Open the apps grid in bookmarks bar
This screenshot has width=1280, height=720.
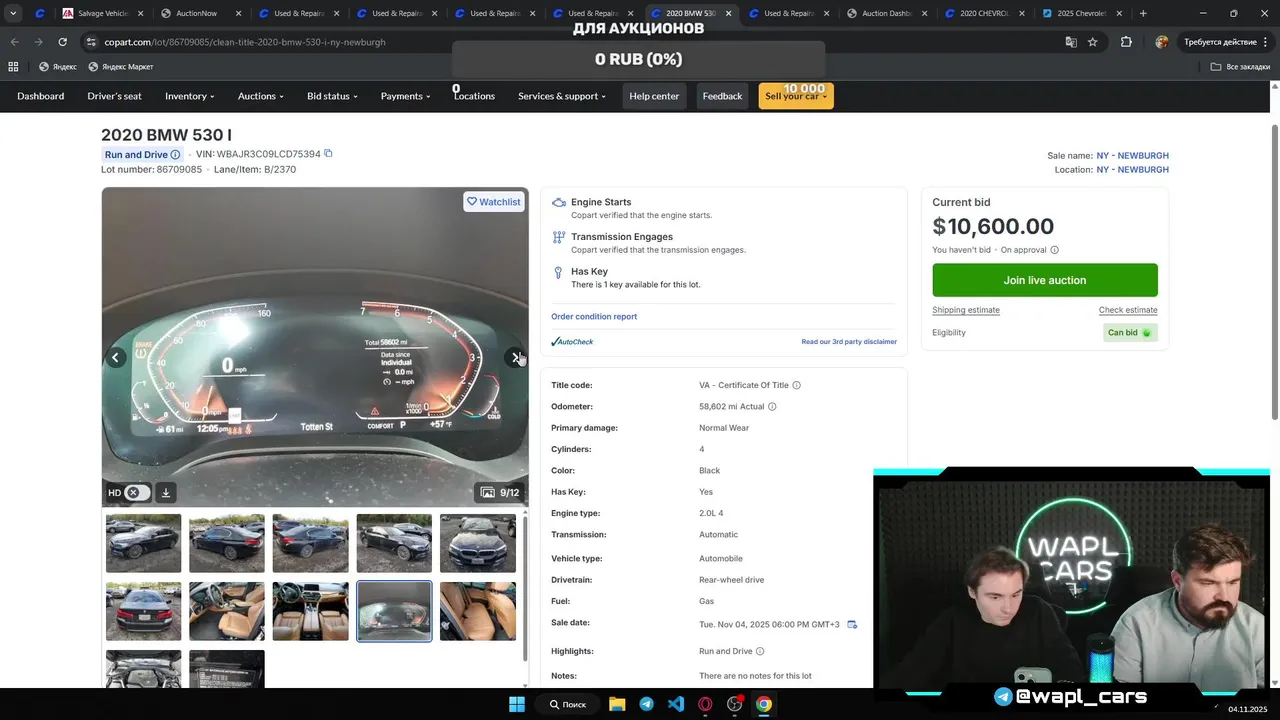pyautogui.click(x=13, y=67)
